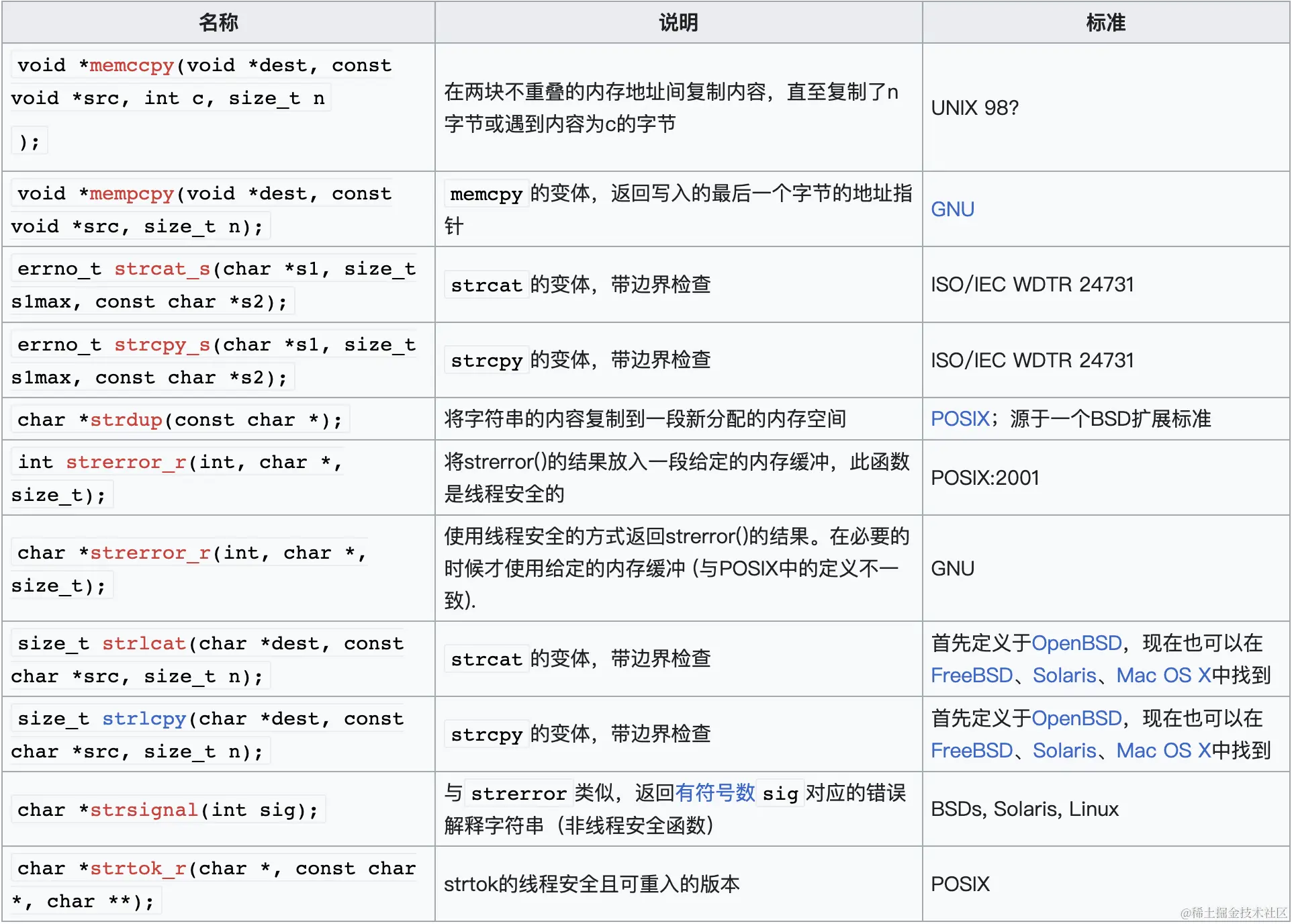
Task: Click strcpy code in strcpy_s description
Action: tap(486, 361)
